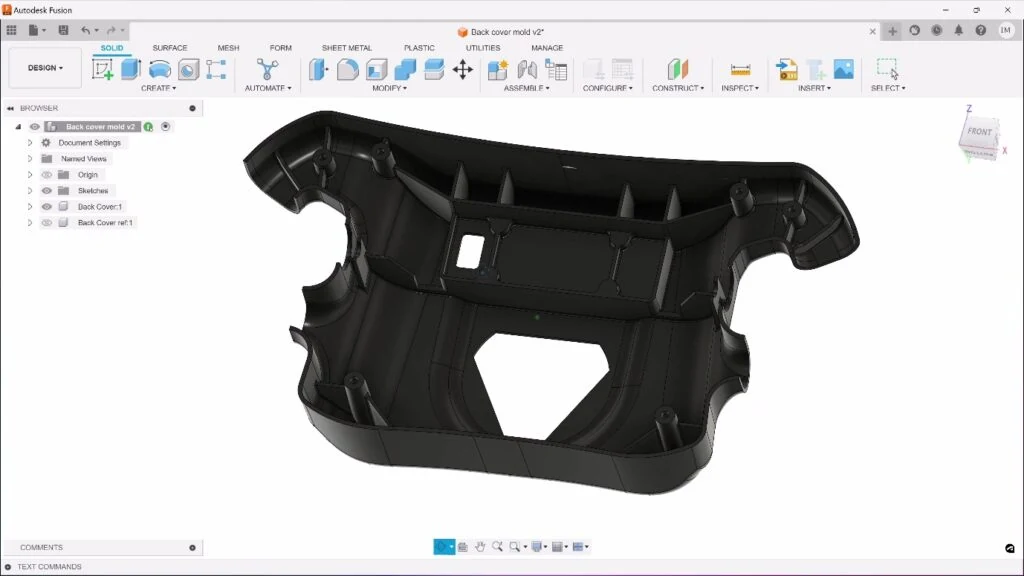Hide the Sketches folder
1024x576 pixels.
[46, 191]
